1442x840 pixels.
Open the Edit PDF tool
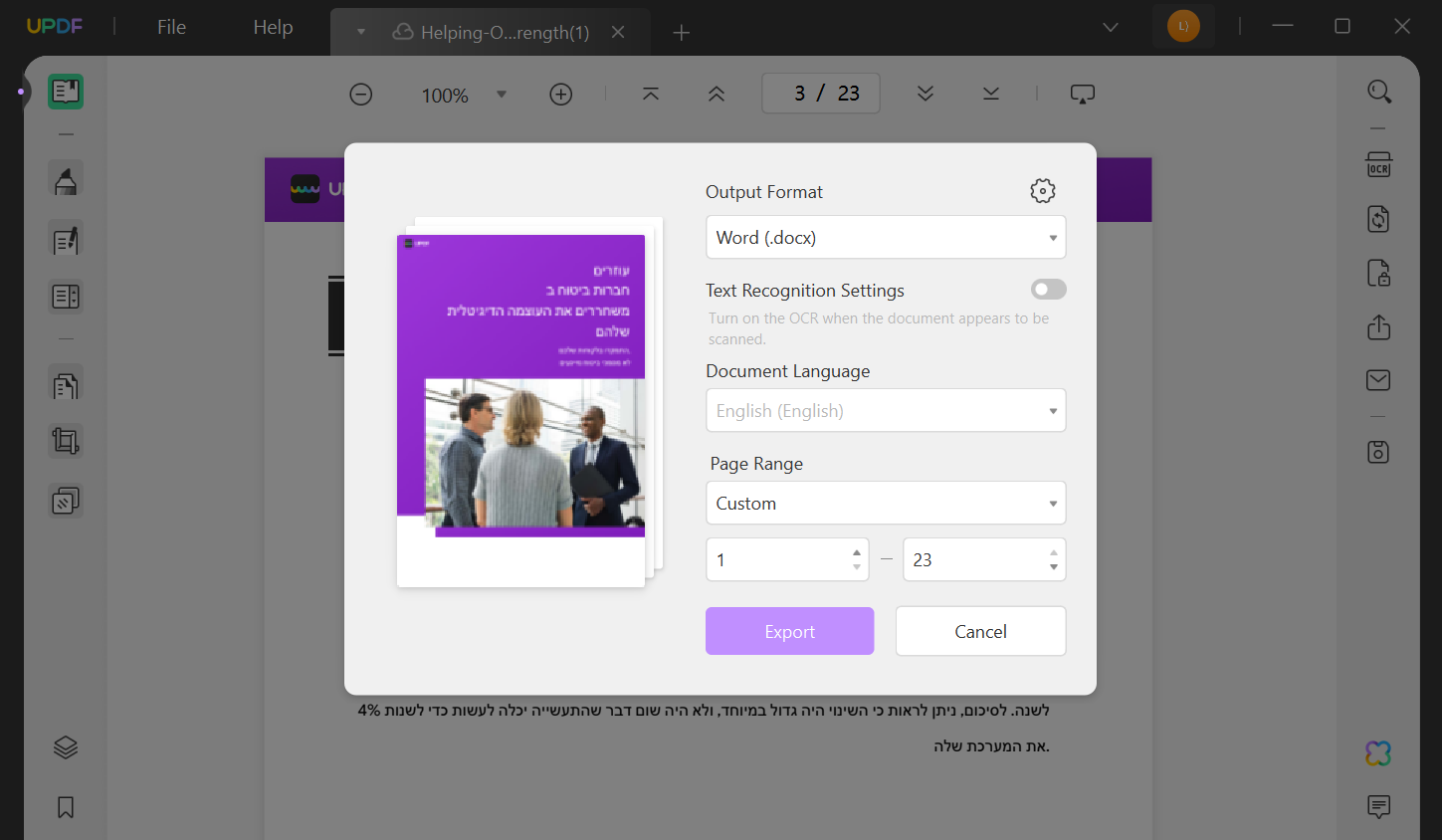pos(66,239)
